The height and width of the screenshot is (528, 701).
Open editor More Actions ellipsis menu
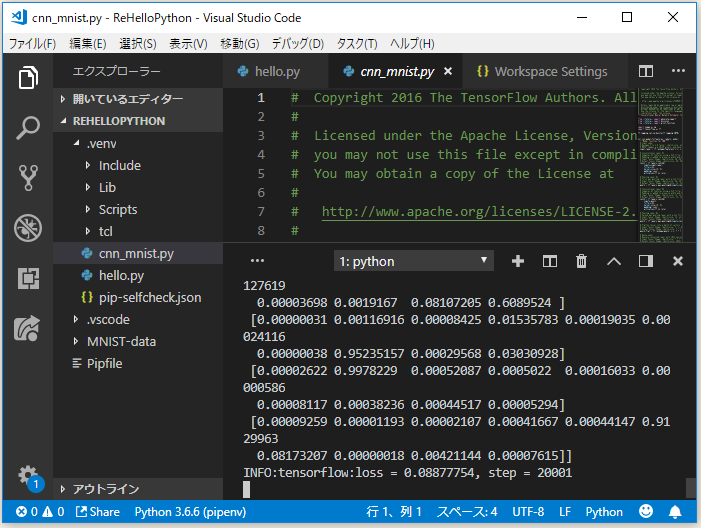click(x=678, y=71)
